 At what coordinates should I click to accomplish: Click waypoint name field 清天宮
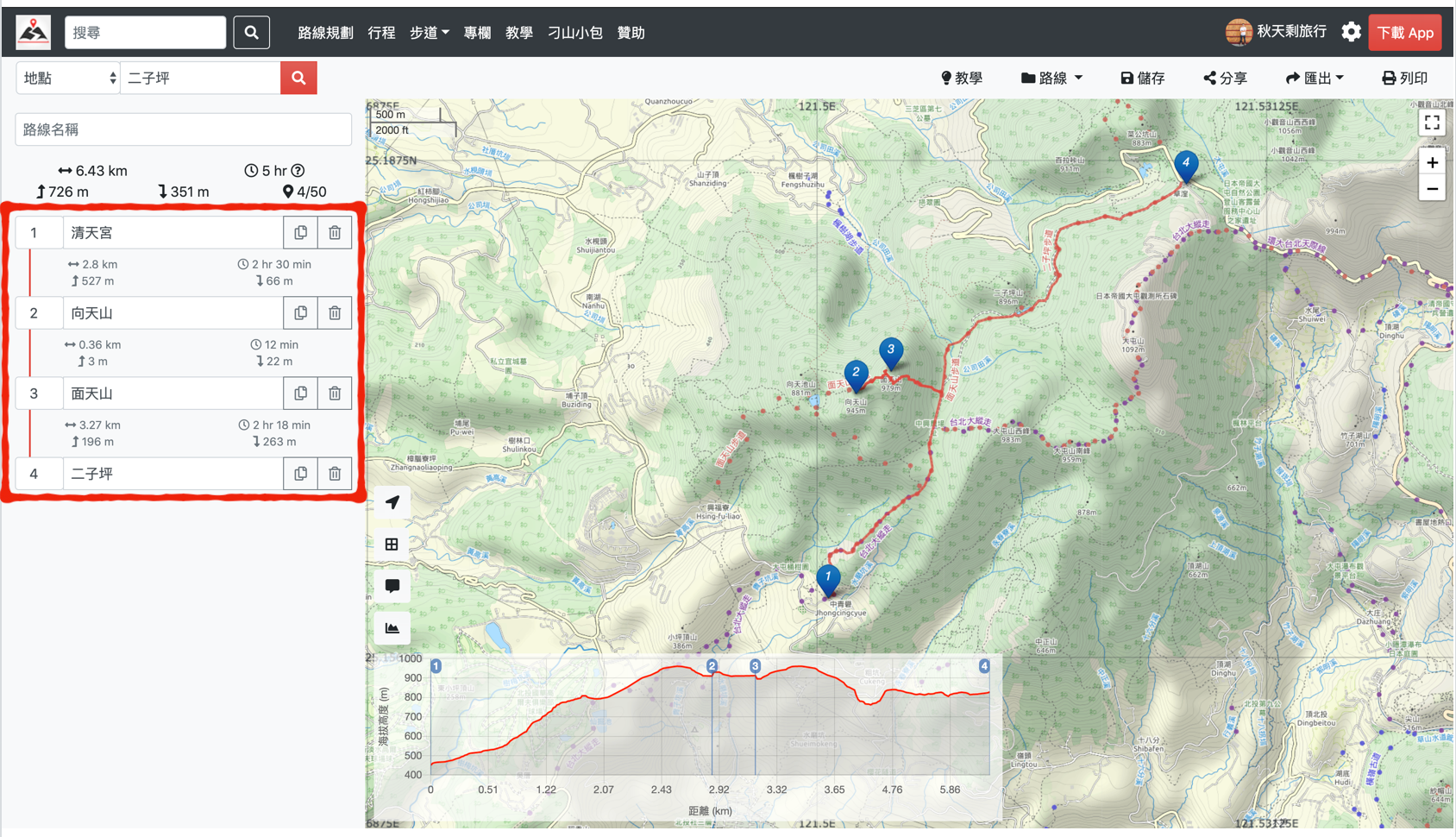(173, 233)
